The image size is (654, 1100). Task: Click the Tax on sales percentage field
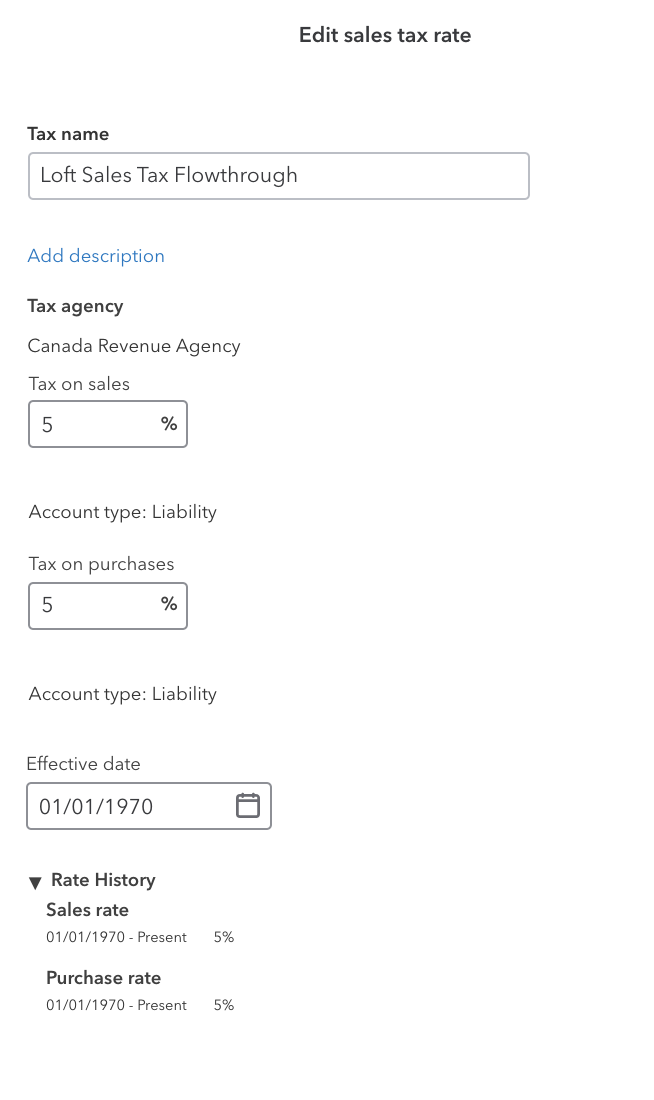point(95,425)
